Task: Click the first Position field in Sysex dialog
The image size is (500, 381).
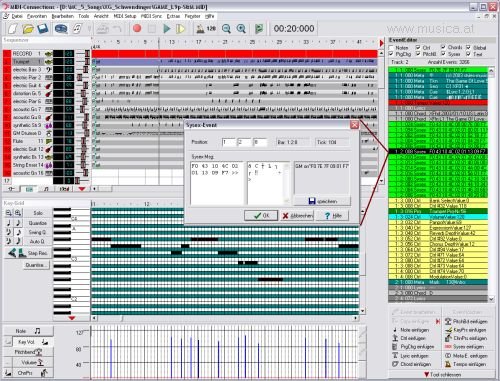Action: pos(228,142)
